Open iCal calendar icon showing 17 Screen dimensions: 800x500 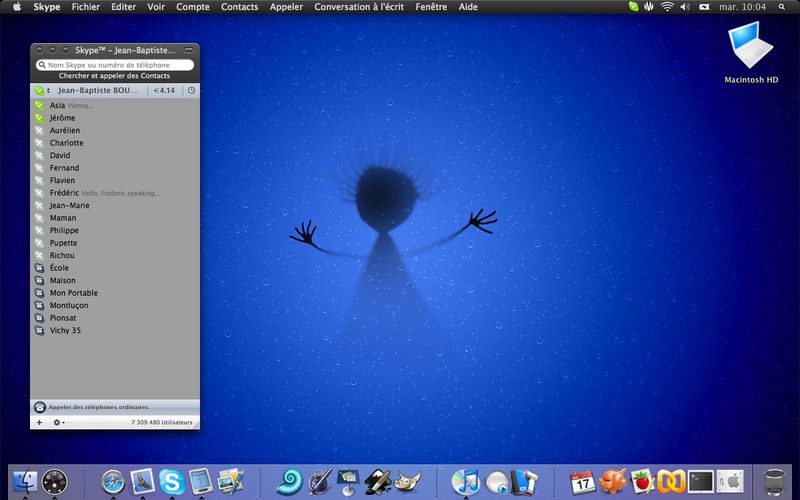(x=582, y=482)
